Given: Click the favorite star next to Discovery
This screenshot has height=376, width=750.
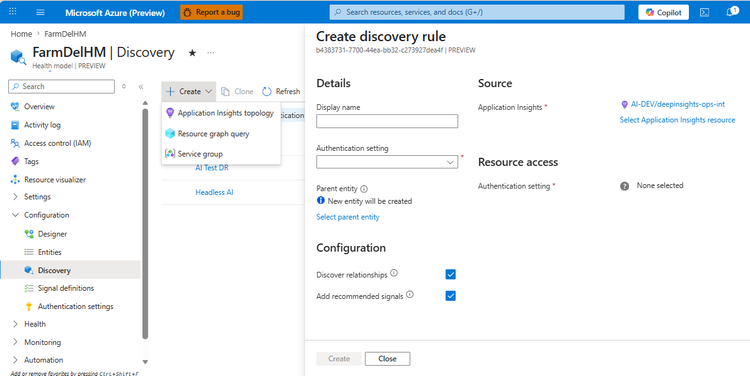Looking at the screenshot, I should [x=192, y=53].
